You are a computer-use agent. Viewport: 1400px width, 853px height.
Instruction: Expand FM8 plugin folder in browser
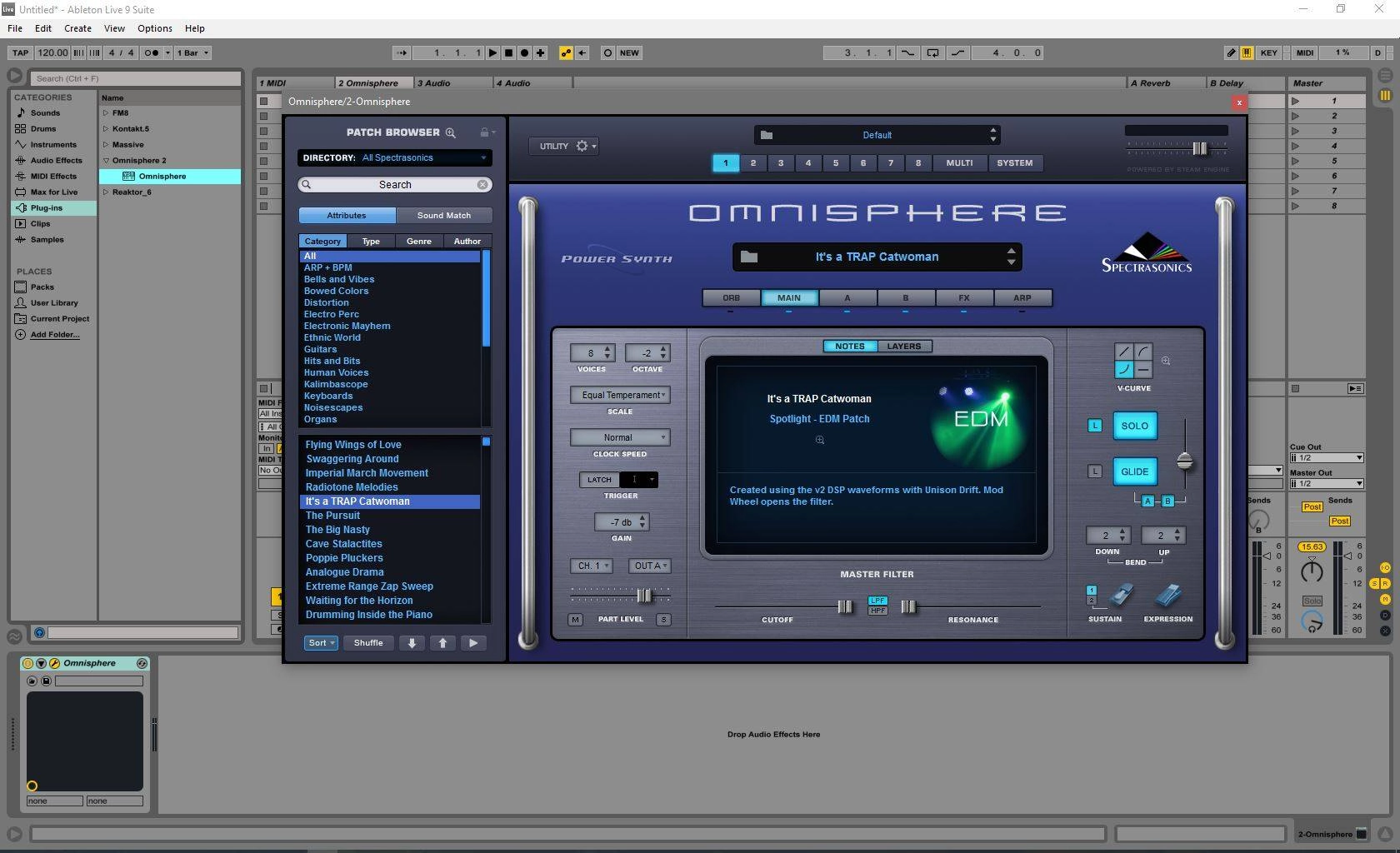pos(106,112)
